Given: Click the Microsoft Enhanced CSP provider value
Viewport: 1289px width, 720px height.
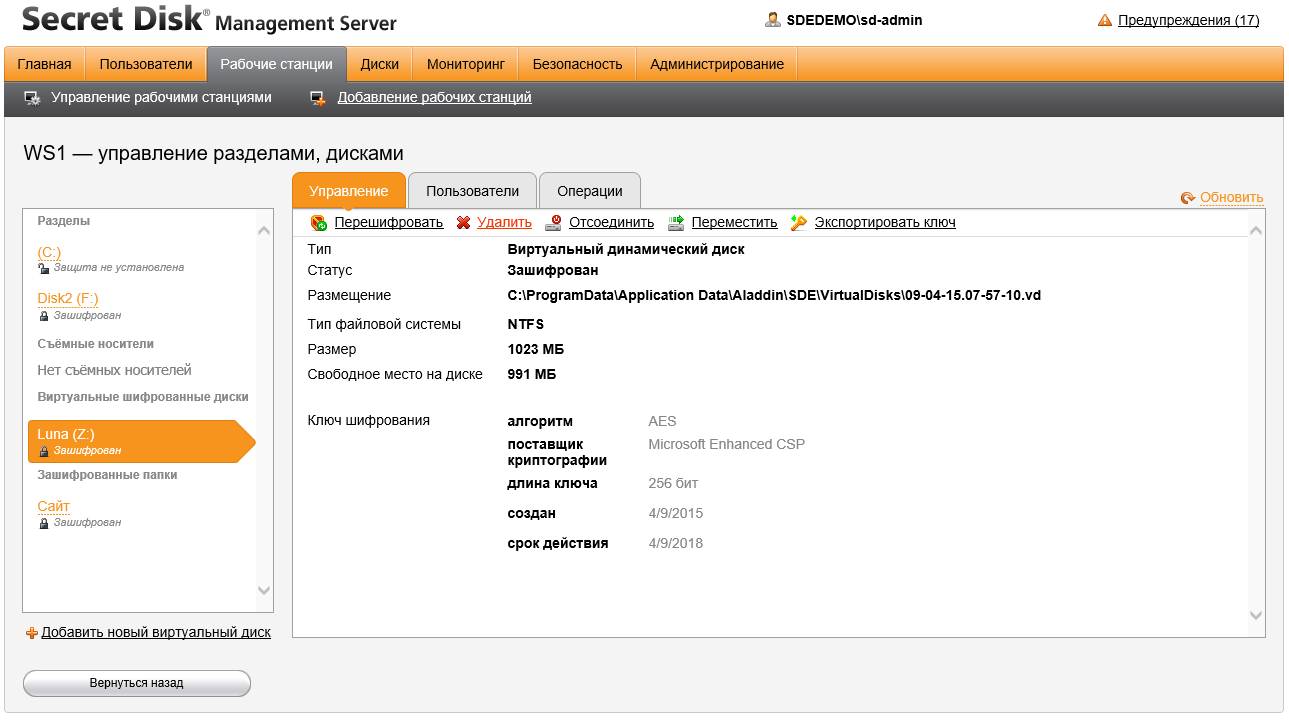Looking at the screenshot, I should tap(727, 444).
